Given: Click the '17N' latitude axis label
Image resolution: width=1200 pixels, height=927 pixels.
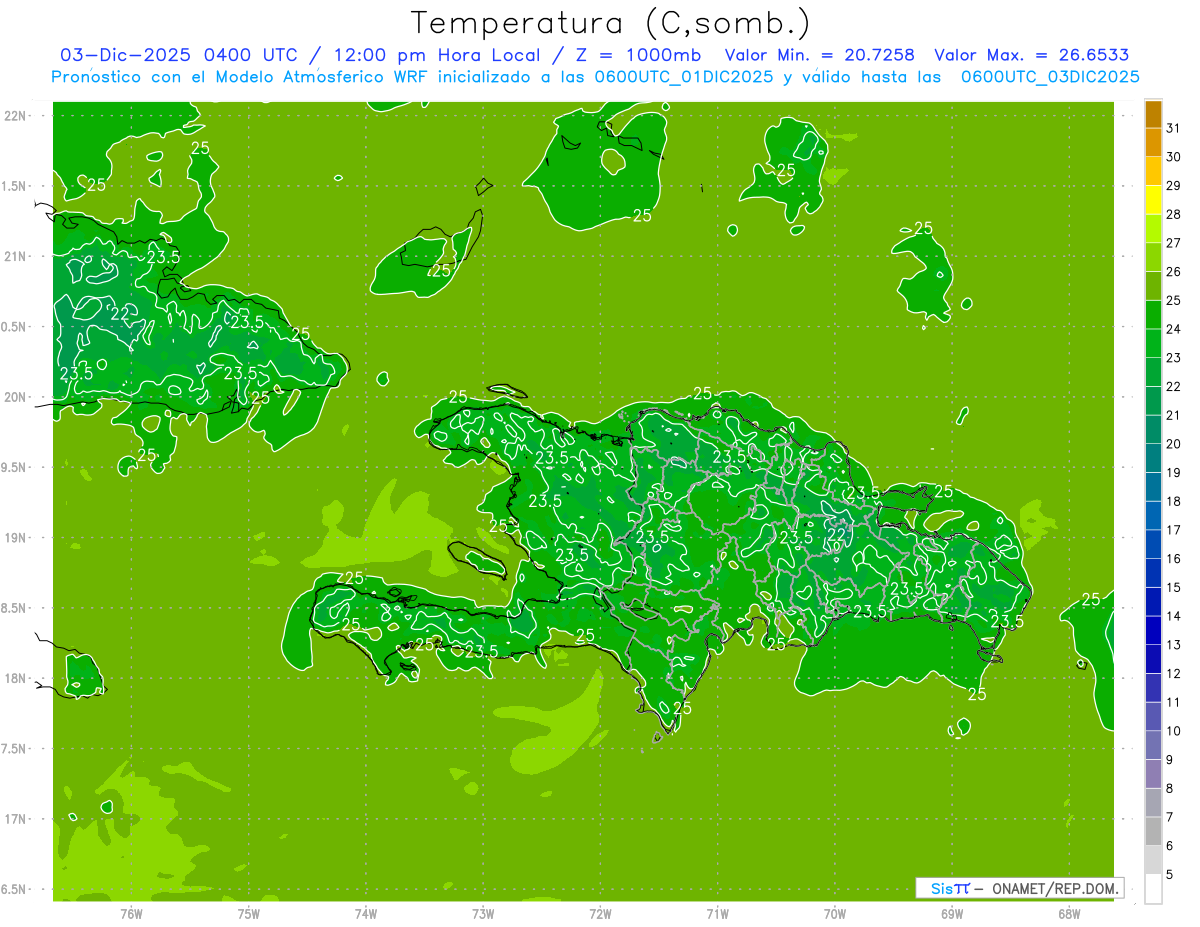Looking at the screenshot, I should [15, 819].
